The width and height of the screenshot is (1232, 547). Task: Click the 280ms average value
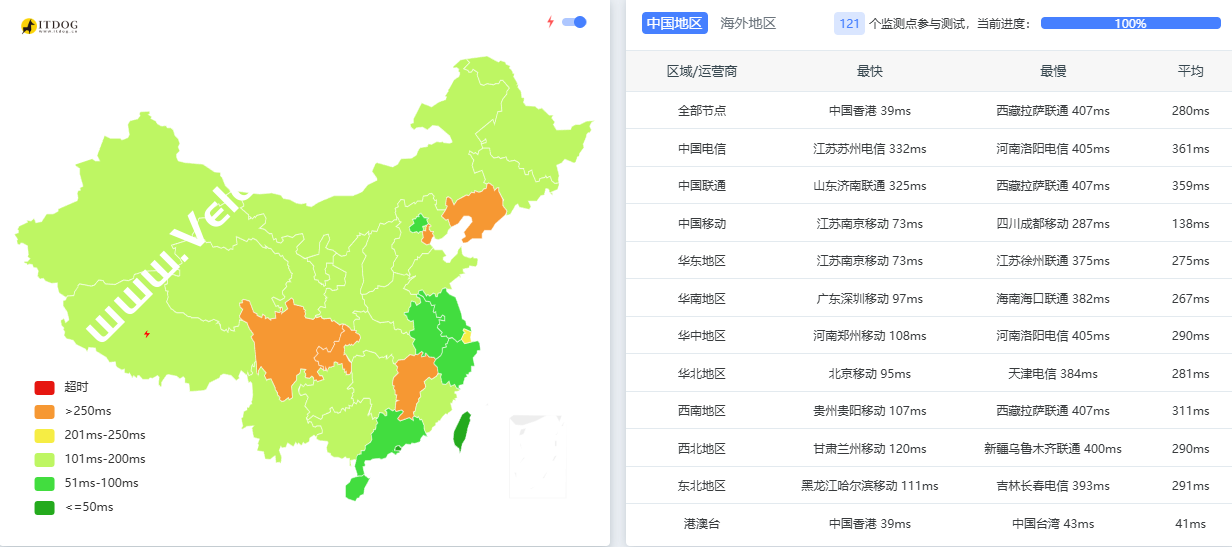[x=1190, y=110]
